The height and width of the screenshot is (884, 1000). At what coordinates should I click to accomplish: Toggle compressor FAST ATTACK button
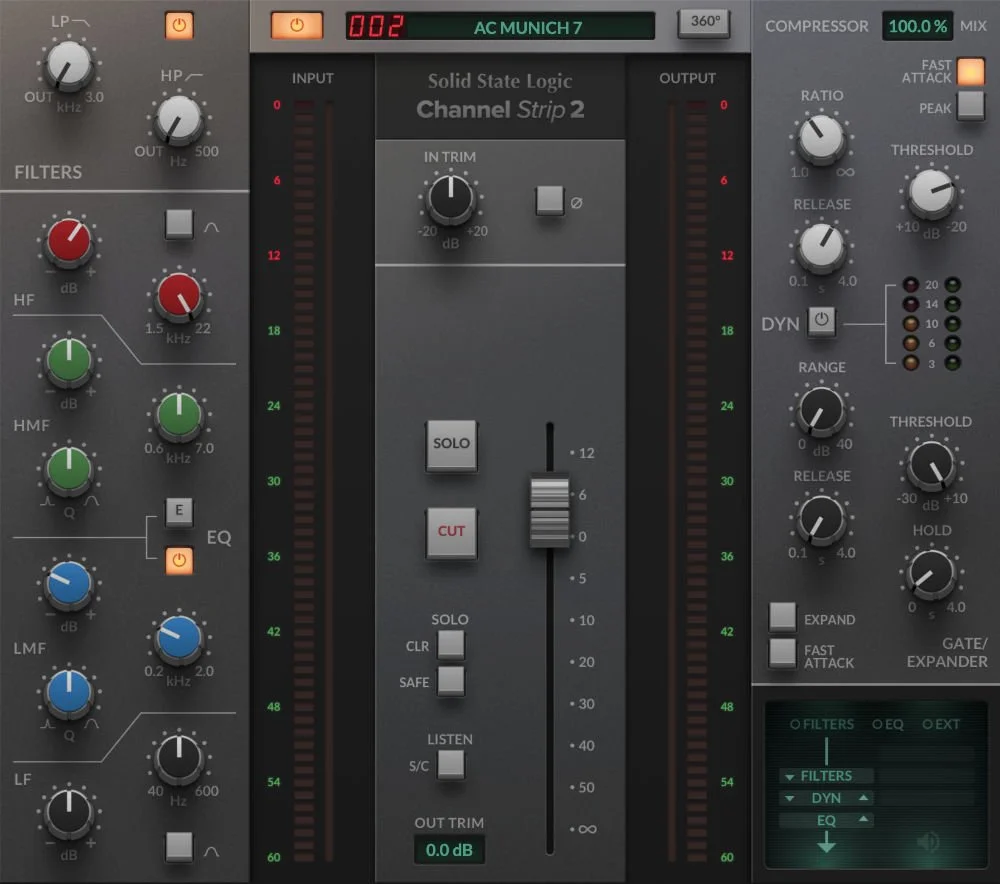click(x=971, y=71)
